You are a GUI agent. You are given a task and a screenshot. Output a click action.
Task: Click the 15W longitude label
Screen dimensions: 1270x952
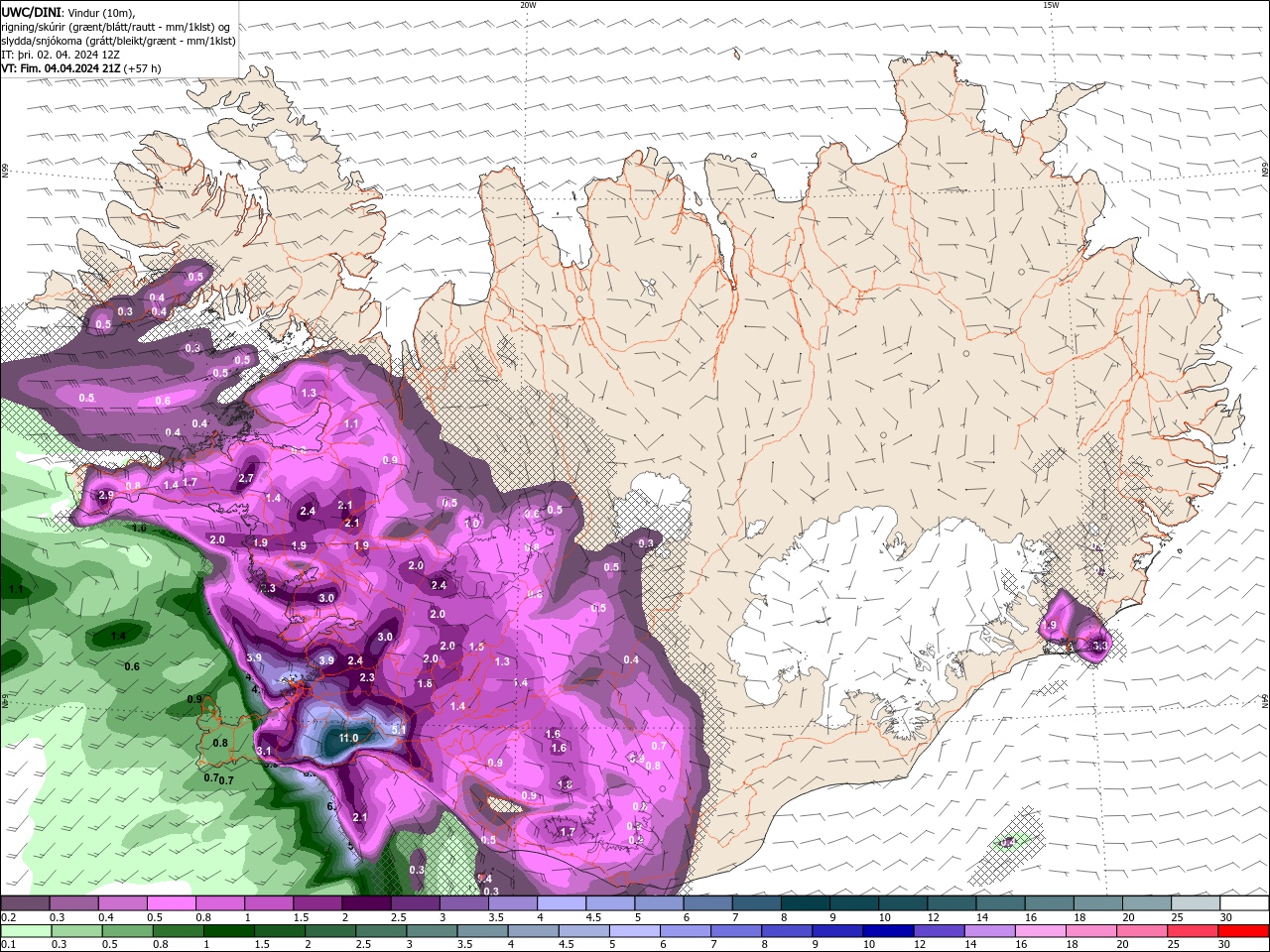point(1050,5)
